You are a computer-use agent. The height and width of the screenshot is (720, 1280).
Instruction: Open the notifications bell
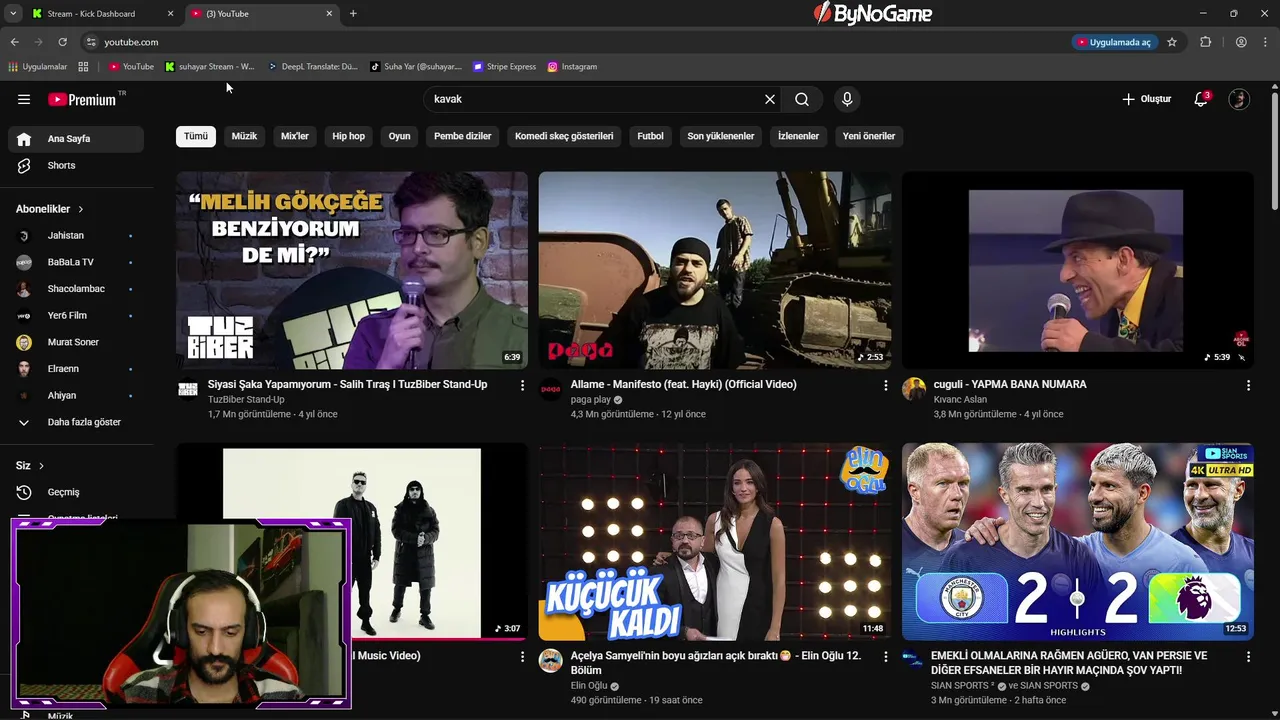[1201, 99]
